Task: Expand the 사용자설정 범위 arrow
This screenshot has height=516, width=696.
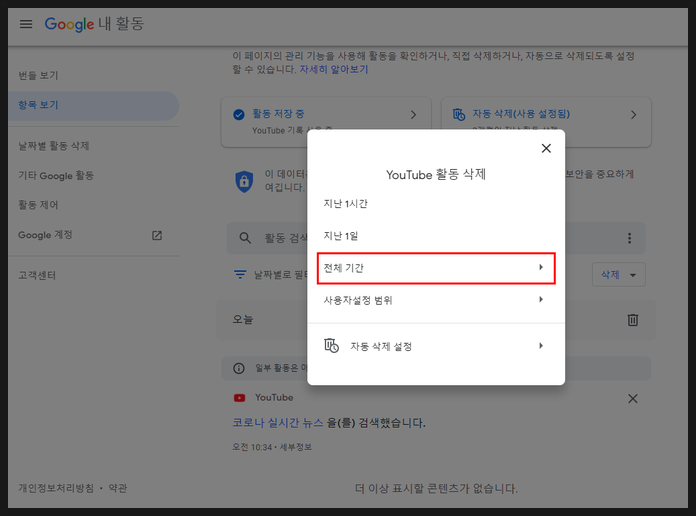Action: tap(541, 300)
